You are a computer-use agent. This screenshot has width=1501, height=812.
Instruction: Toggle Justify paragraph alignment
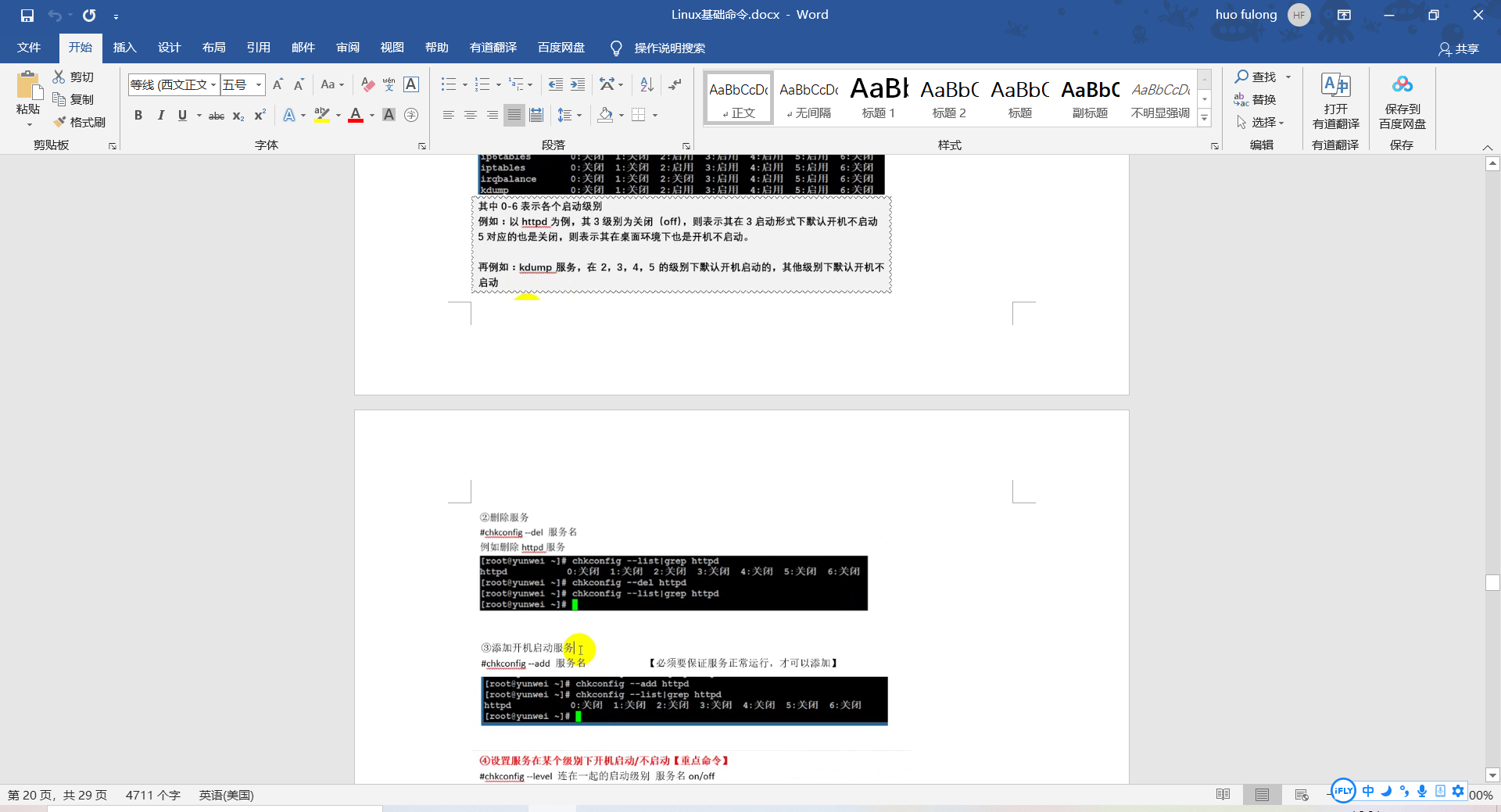[x=514, y=115]
